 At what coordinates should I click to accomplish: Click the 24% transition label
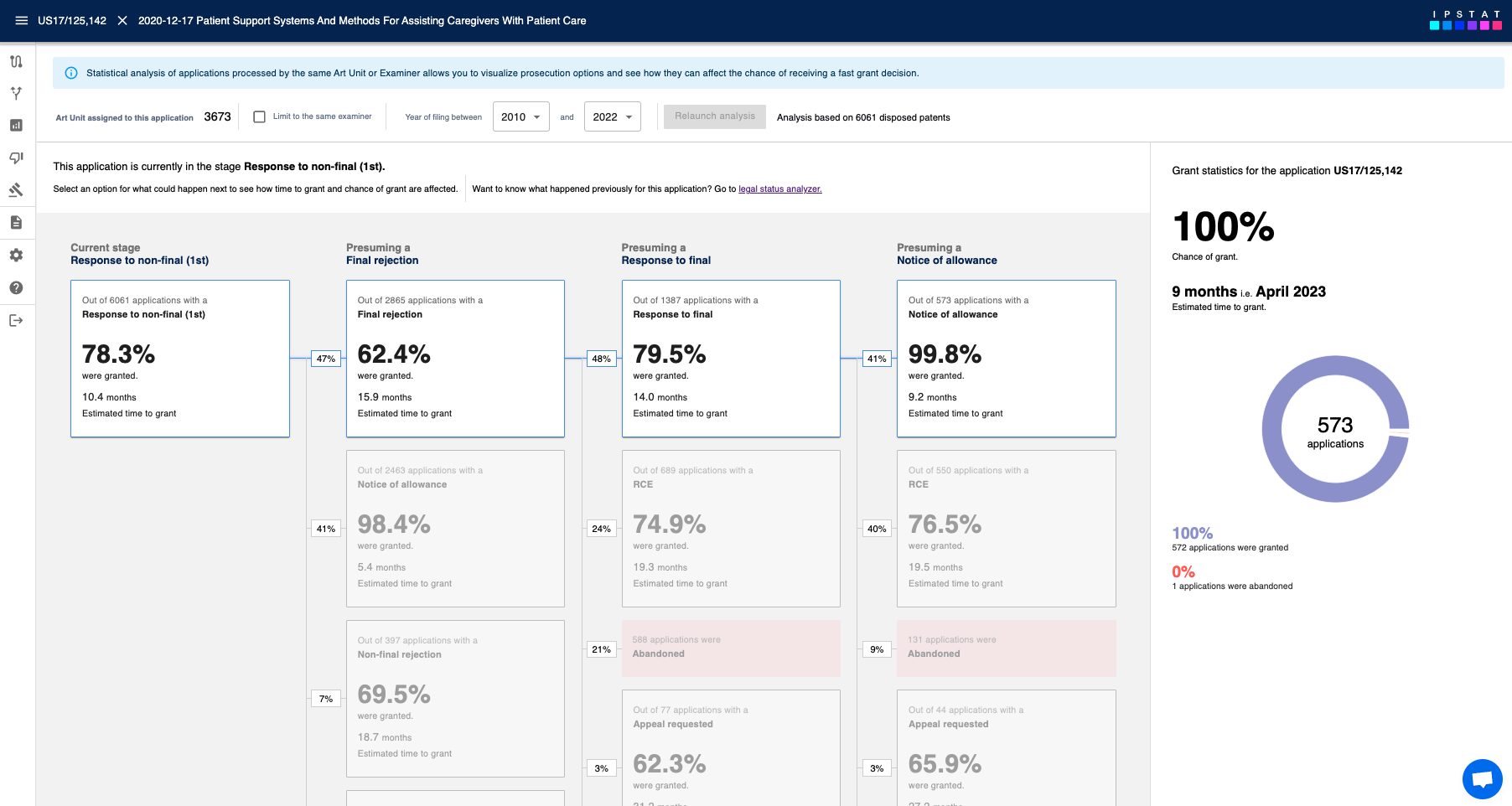click(x=602, y=529)
